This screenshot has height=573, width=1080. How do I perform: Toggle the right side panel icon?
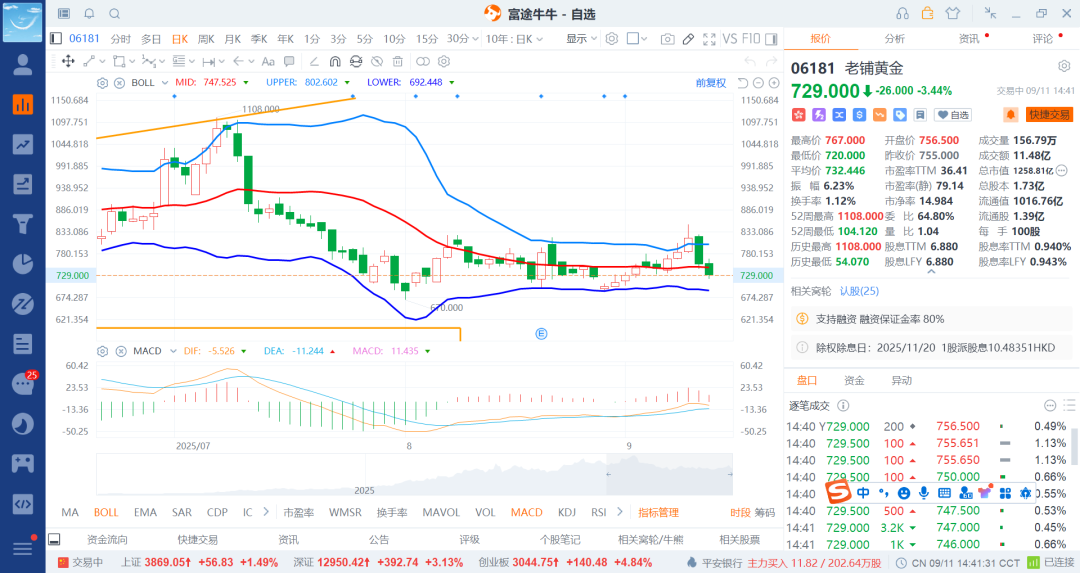[x=771, y=39]
